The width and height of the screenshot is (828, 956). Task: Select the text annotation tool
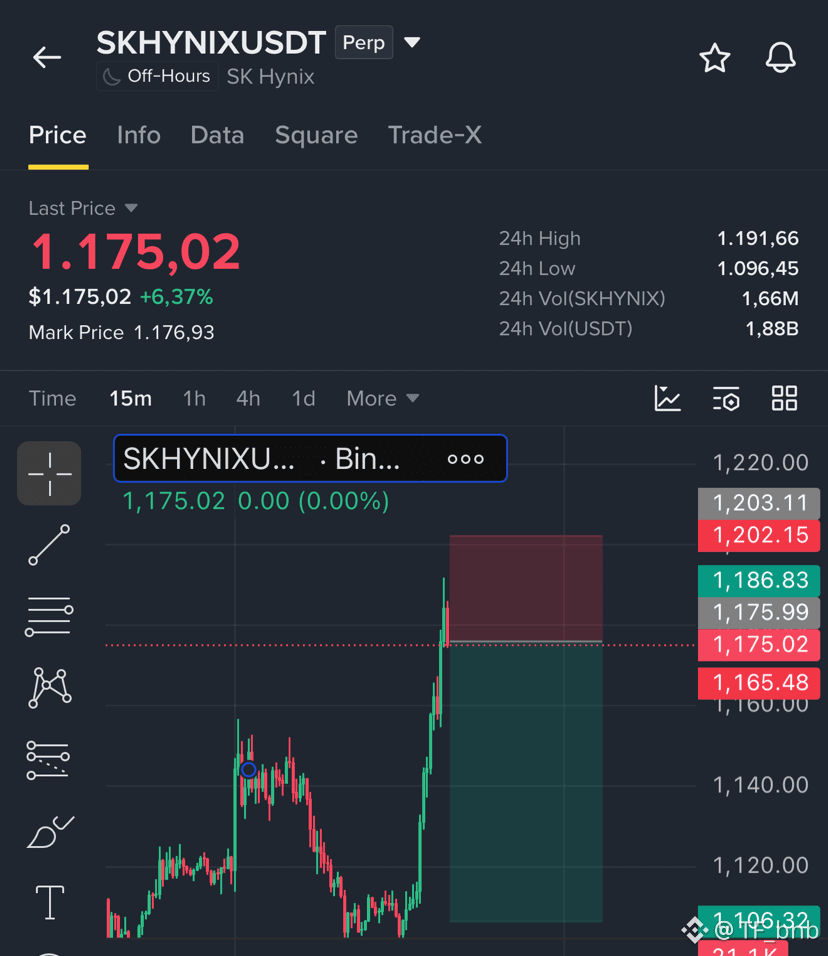click(49, 902)
